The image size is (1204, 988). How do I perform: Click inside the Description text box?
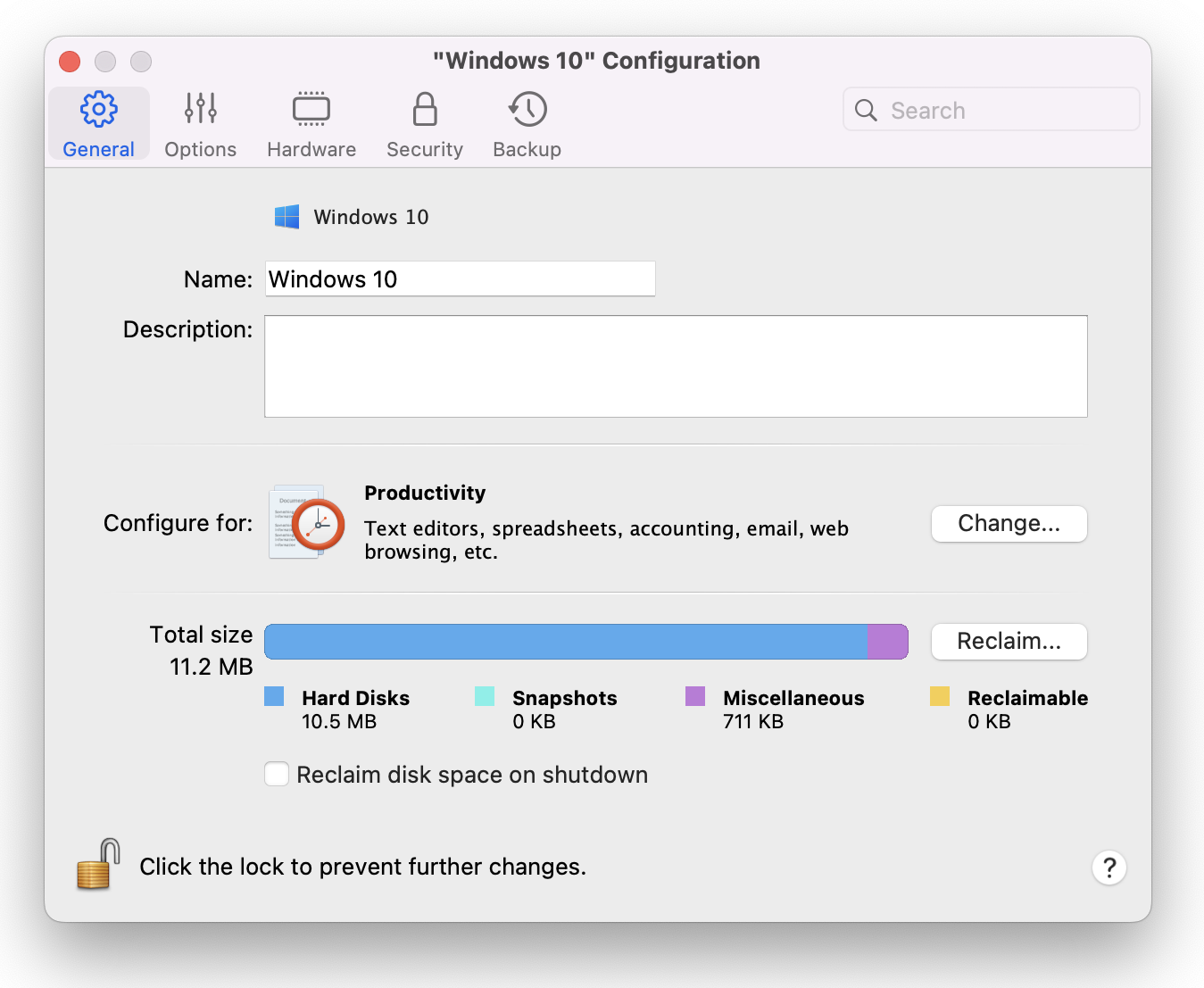click(x=675, y=366)
